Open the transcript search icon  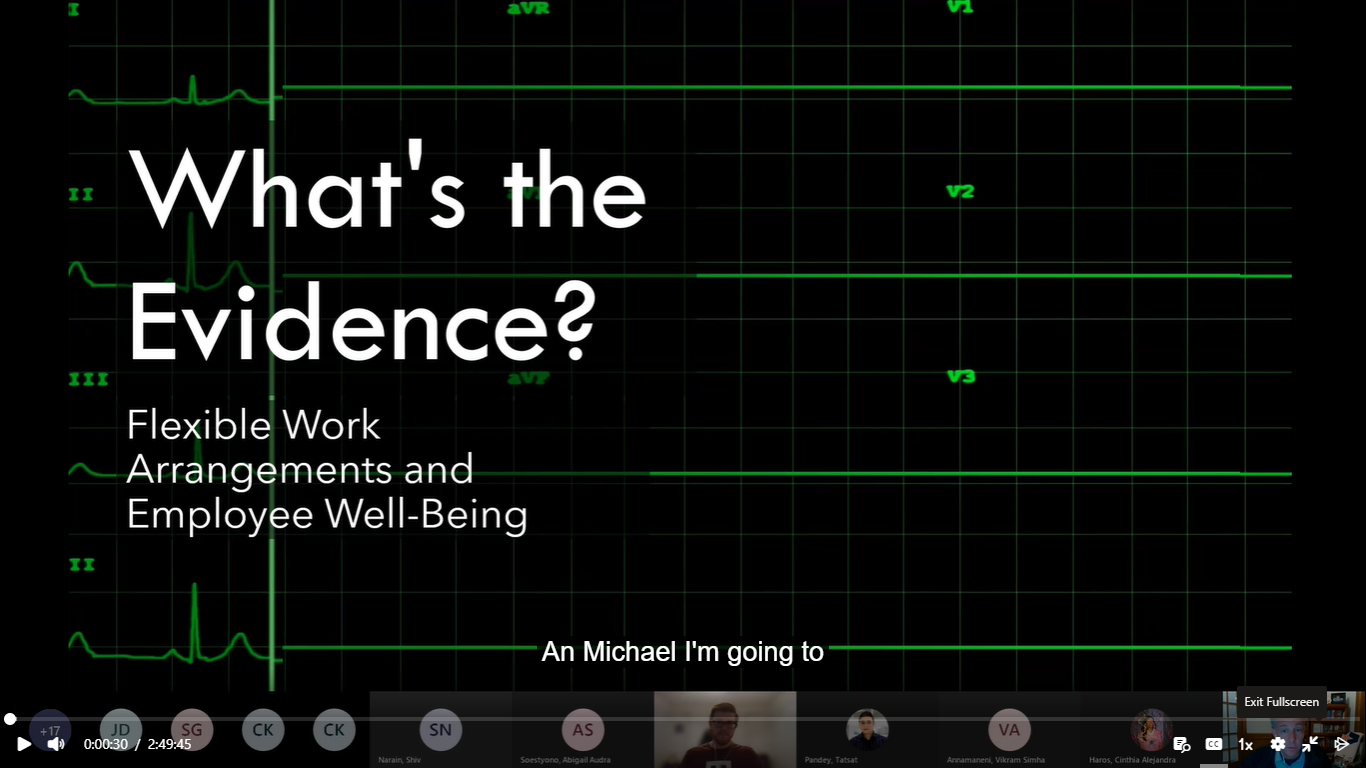coord(1181,744)
